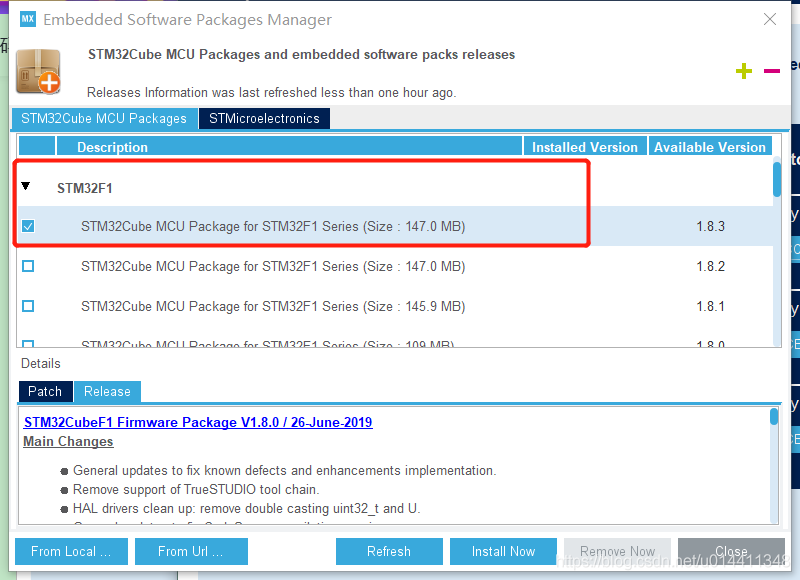
Task: Click the Remove Now button
Action: [x=617, y=551]
